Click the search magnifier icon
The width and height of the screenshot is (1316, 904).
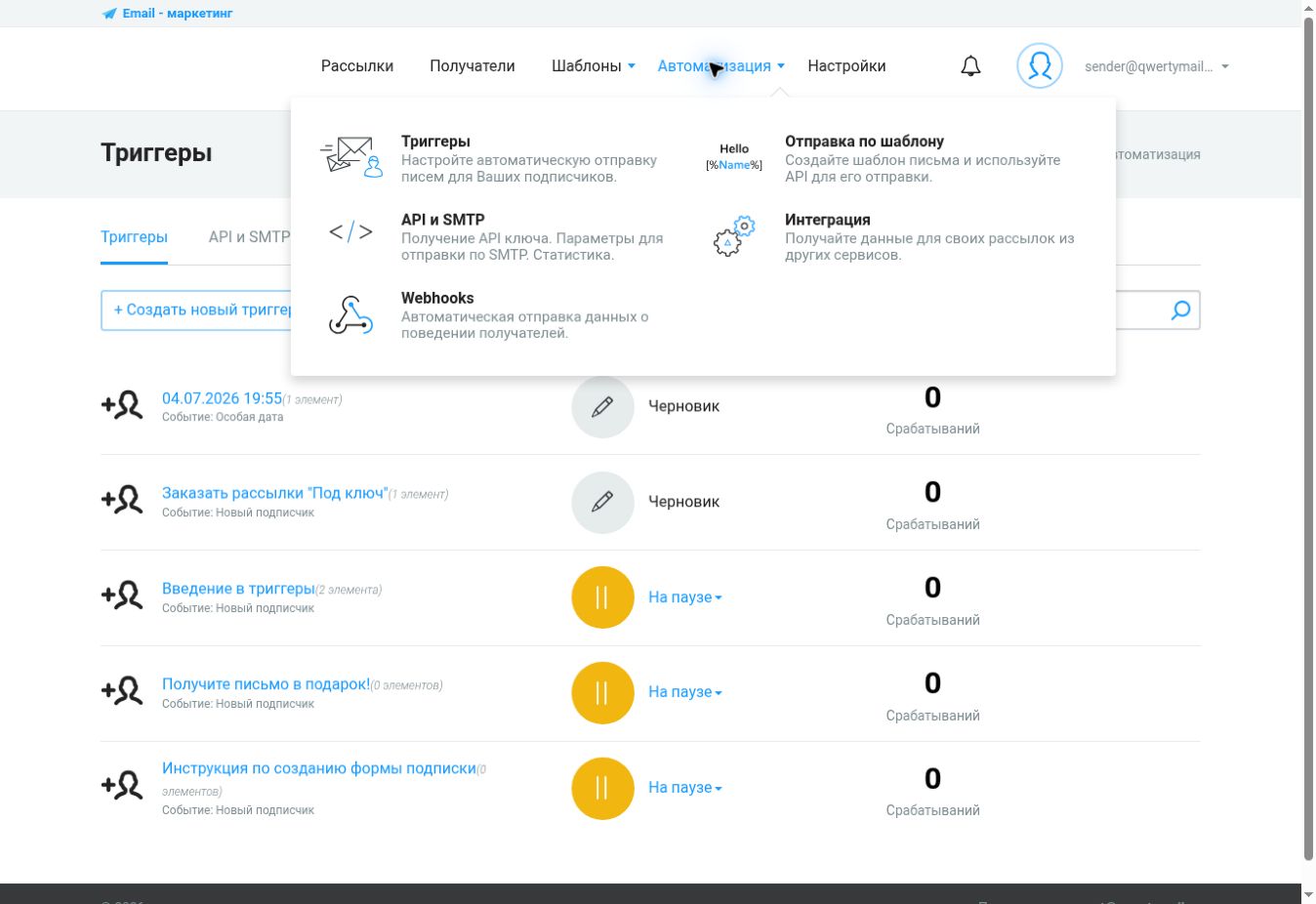point(1180,310)
